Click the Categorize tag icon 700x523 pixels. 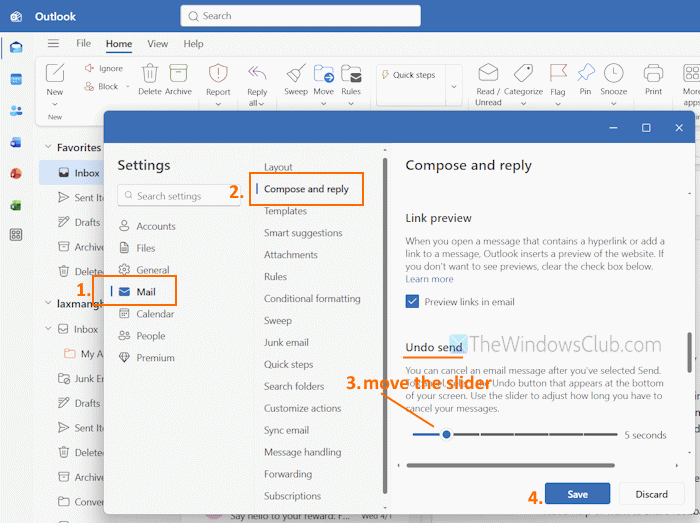tap(523, 73)
